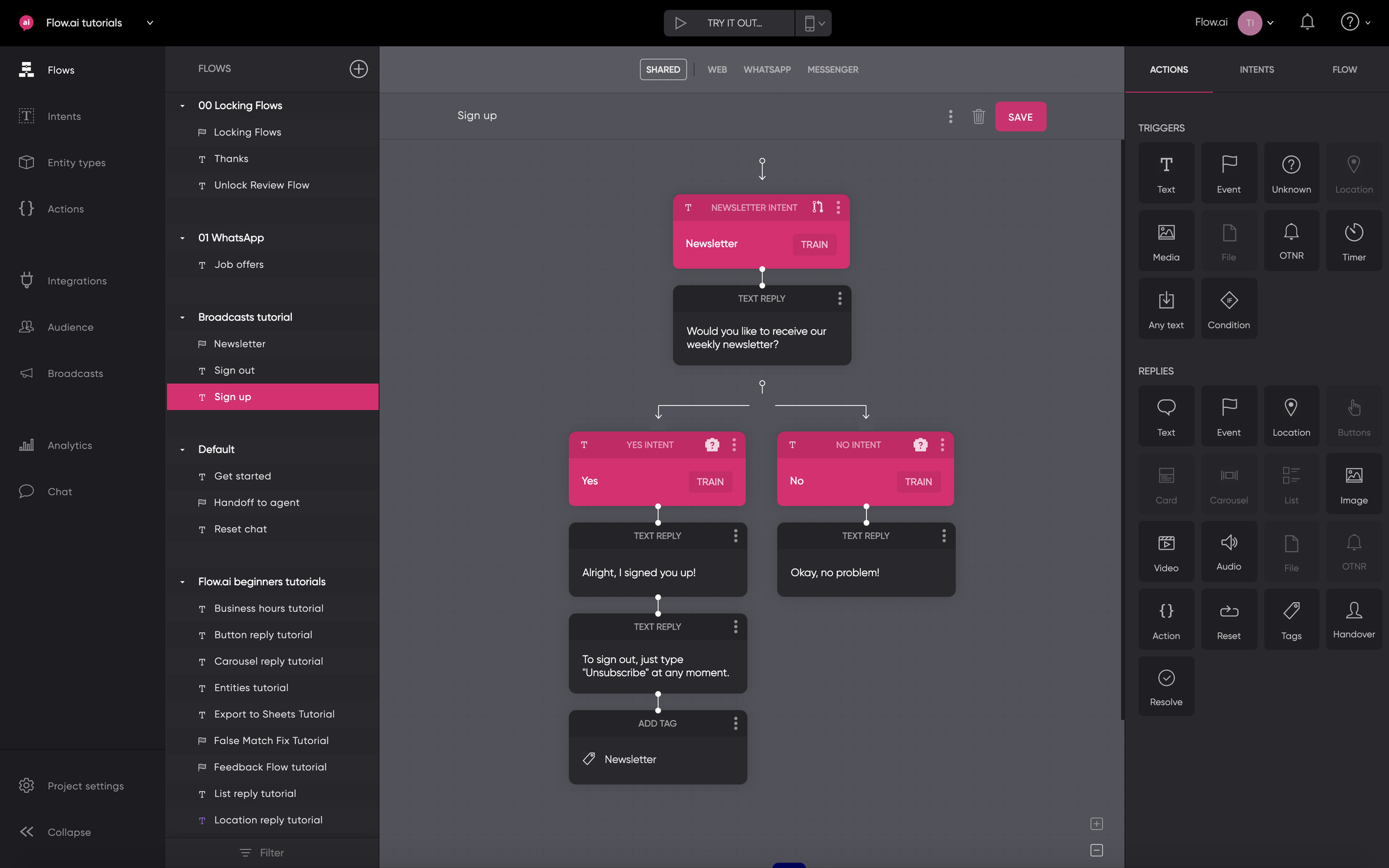This screenshot has width=1389, height=868.
Task: Open the Flow.ai tutorials project dropdown
Action: 150,23
